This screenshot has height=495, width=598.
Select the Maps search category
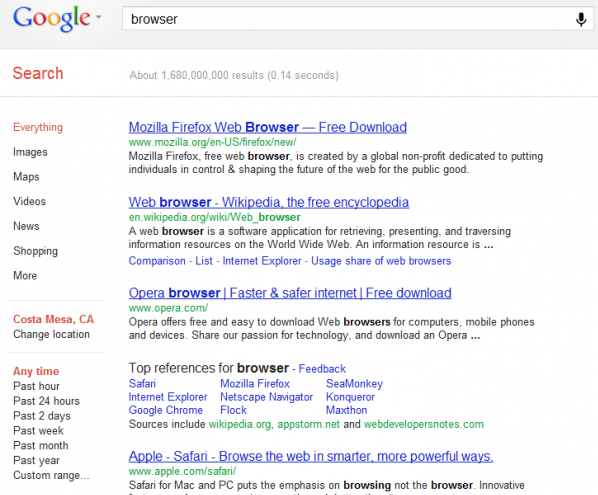[26, 177]
